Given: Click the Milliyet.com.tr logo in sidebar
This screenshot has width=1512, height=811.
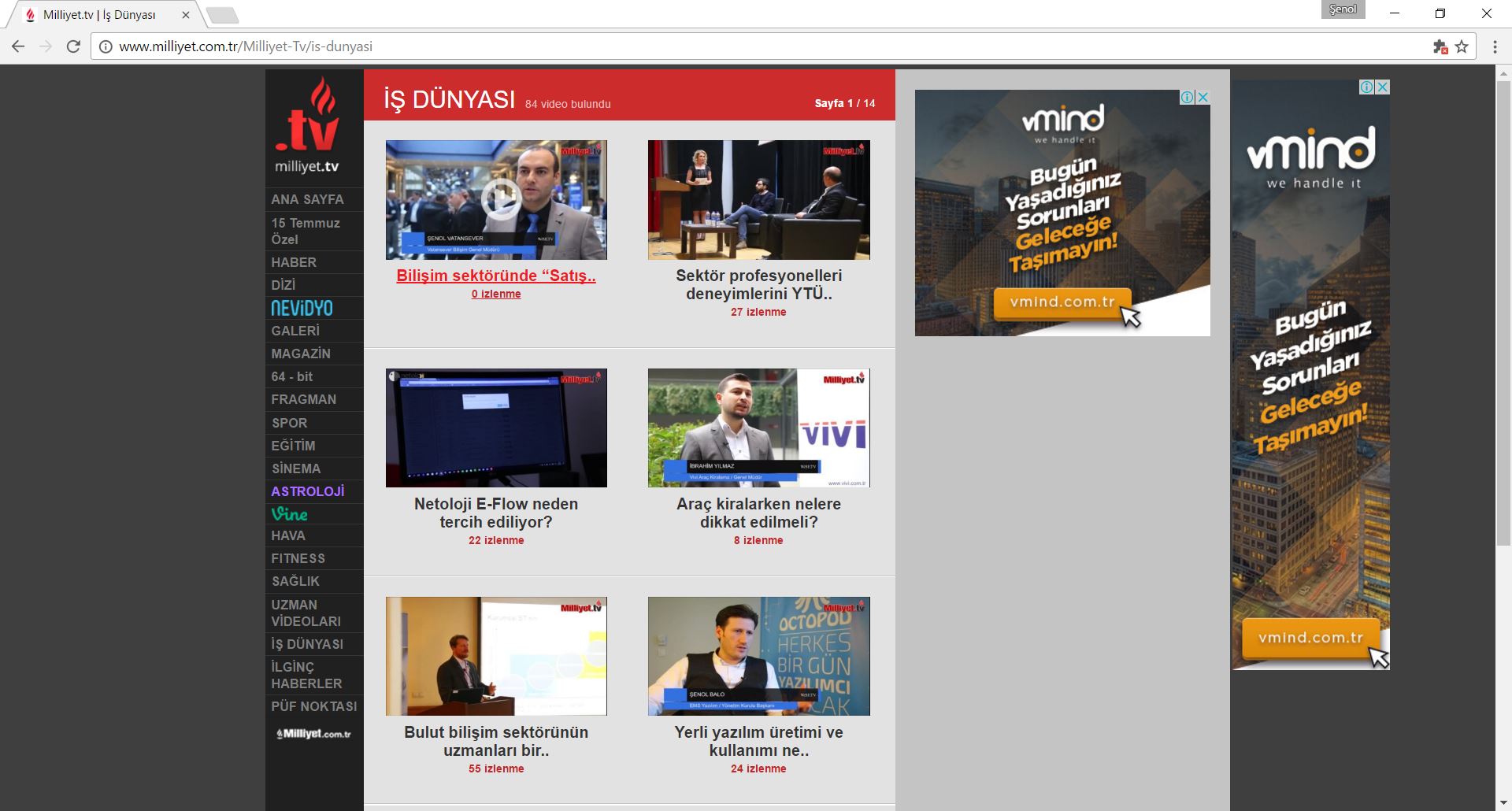Looking at the screenshot, I should coord(313,734).
